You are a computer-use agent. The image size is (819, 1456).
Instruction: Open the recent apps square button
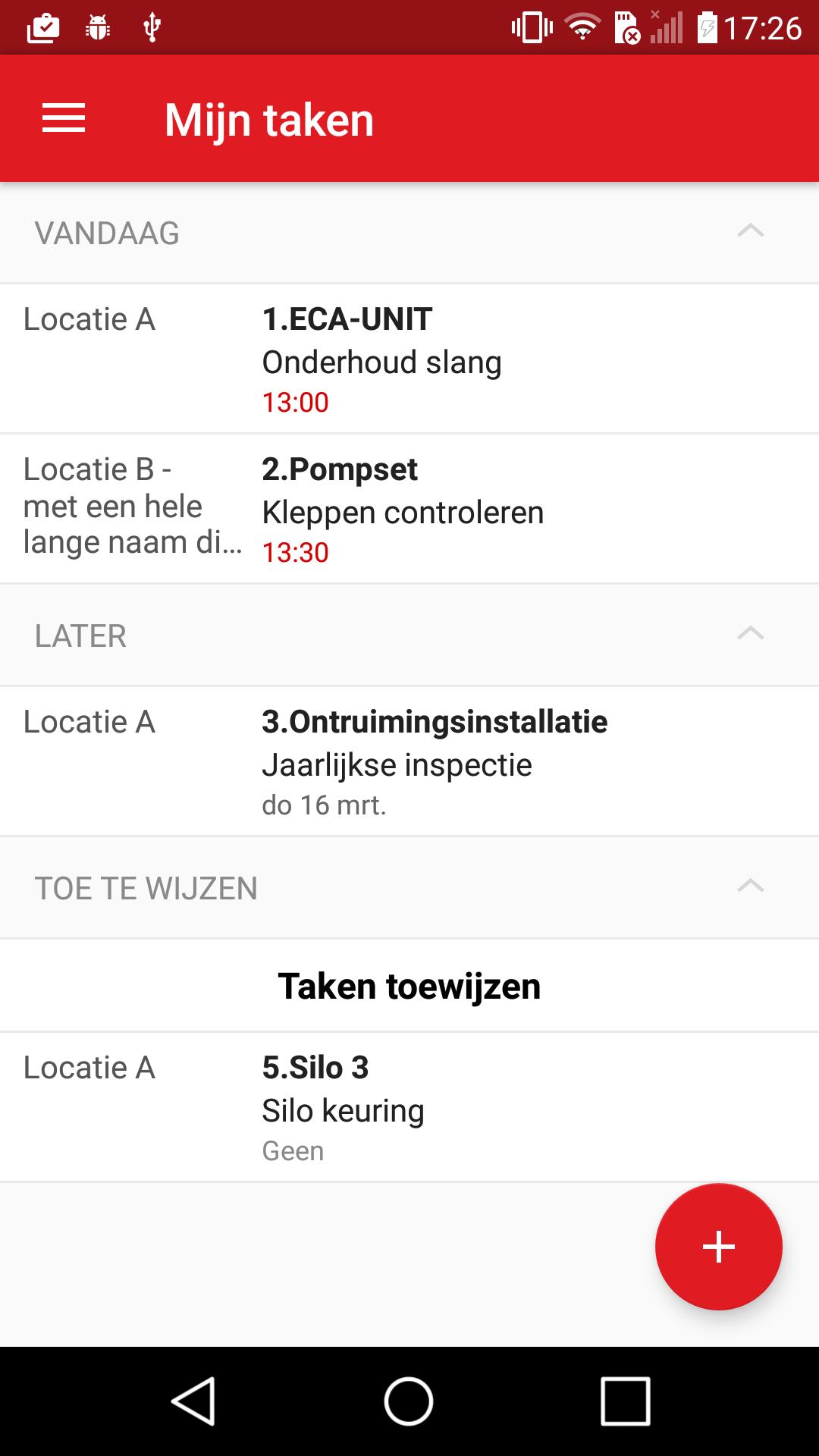[625, 1401]
